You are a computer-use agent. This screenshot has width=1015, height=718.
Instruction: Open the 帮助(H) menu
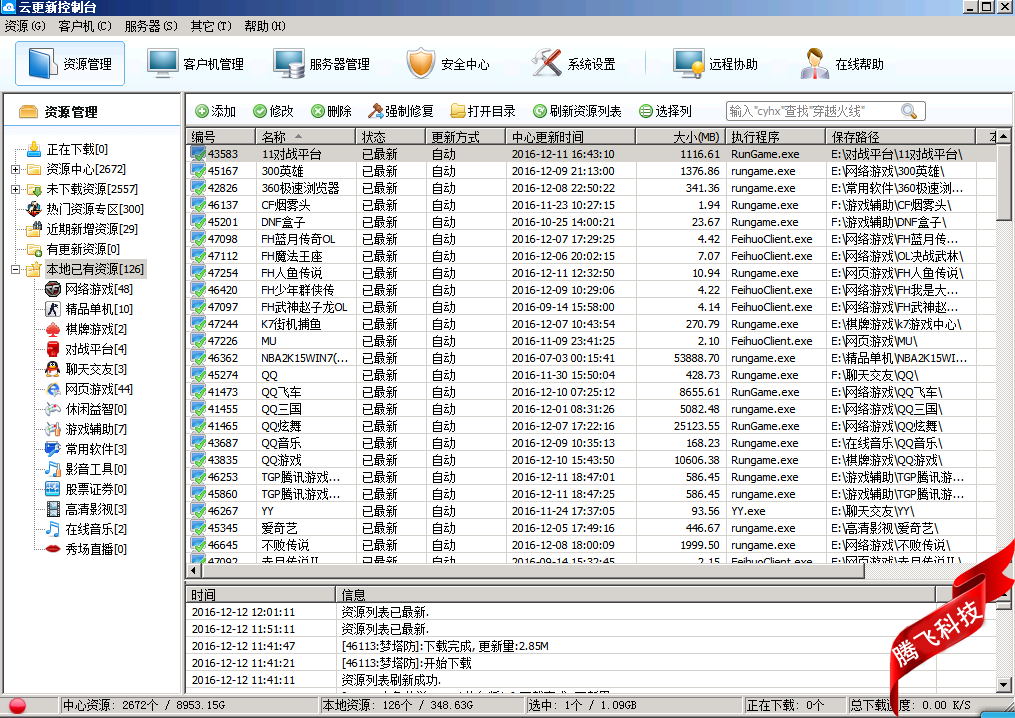click(265, 26)
